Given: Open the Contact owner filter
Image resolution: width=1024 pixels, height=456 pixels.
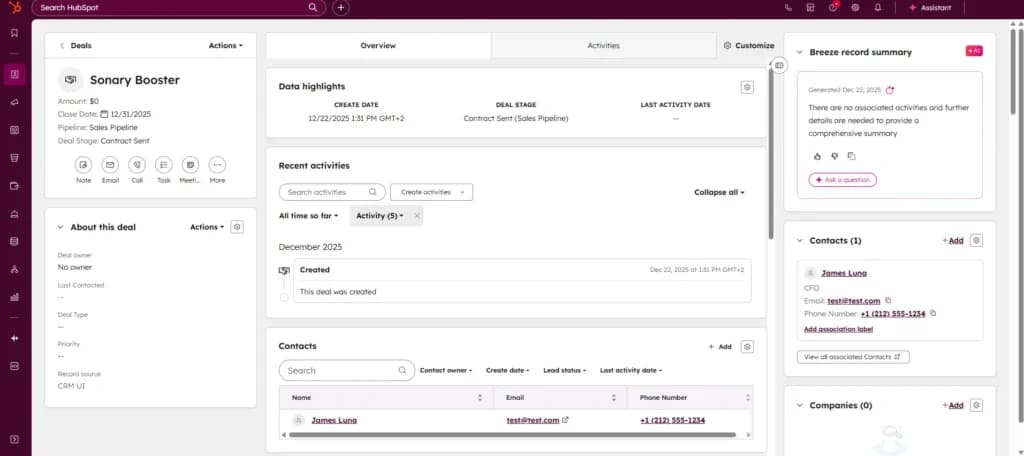Looking at the screenshot, I should tap(445, 370).
